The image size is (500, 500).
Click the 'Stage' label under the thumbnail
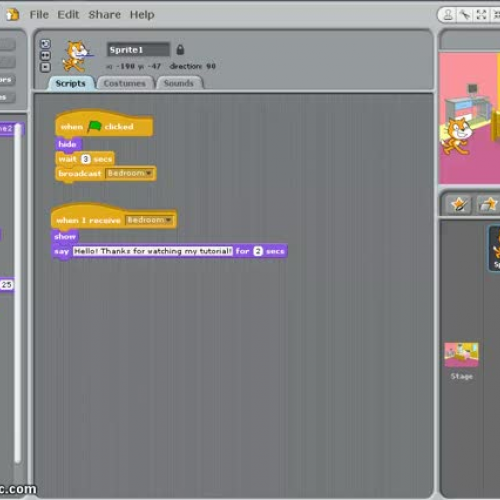[462, 376]
